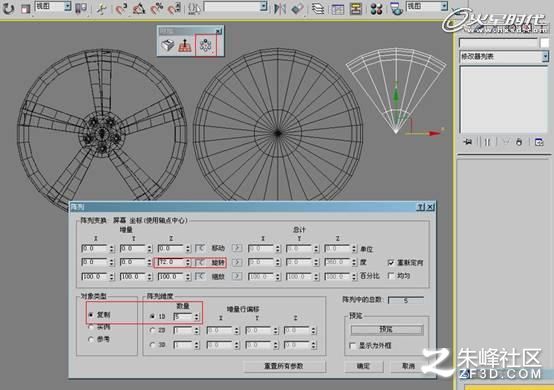Toggle the Angle Snap icon
The height and width of the screenshot is (390, 554).
point(139,8)
